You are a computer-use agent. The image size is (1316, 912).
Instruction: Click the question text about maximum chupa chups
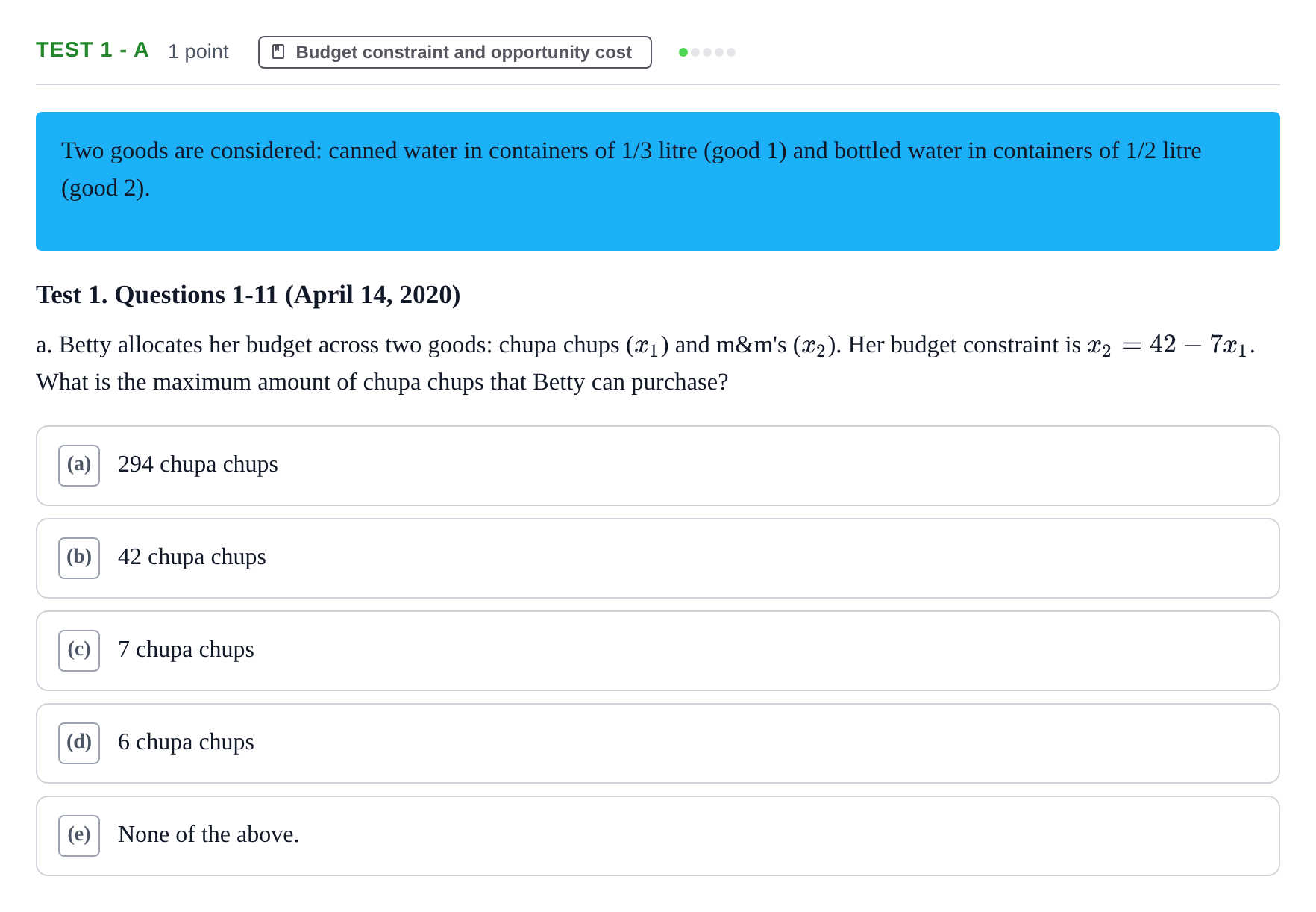point(382,382)
